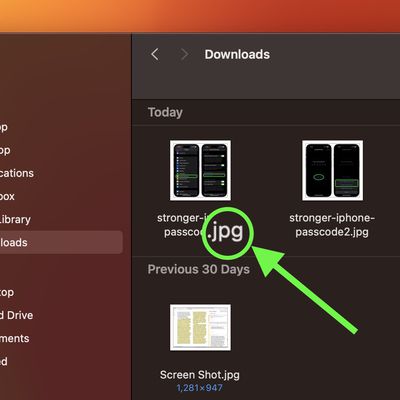Open the sidebar item ending in 'ox'
Image resolution: width=400 pixels, height=400 pixels.
(x=7, y=196)
